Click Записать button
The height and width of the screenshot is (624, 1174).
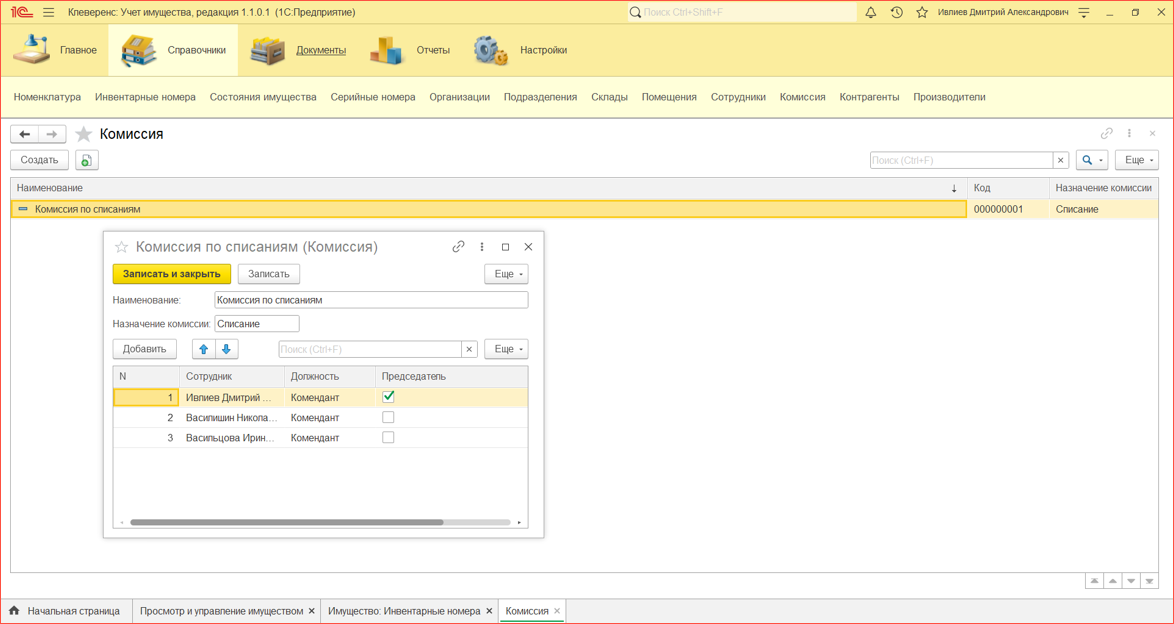click(x=269, y=274)
